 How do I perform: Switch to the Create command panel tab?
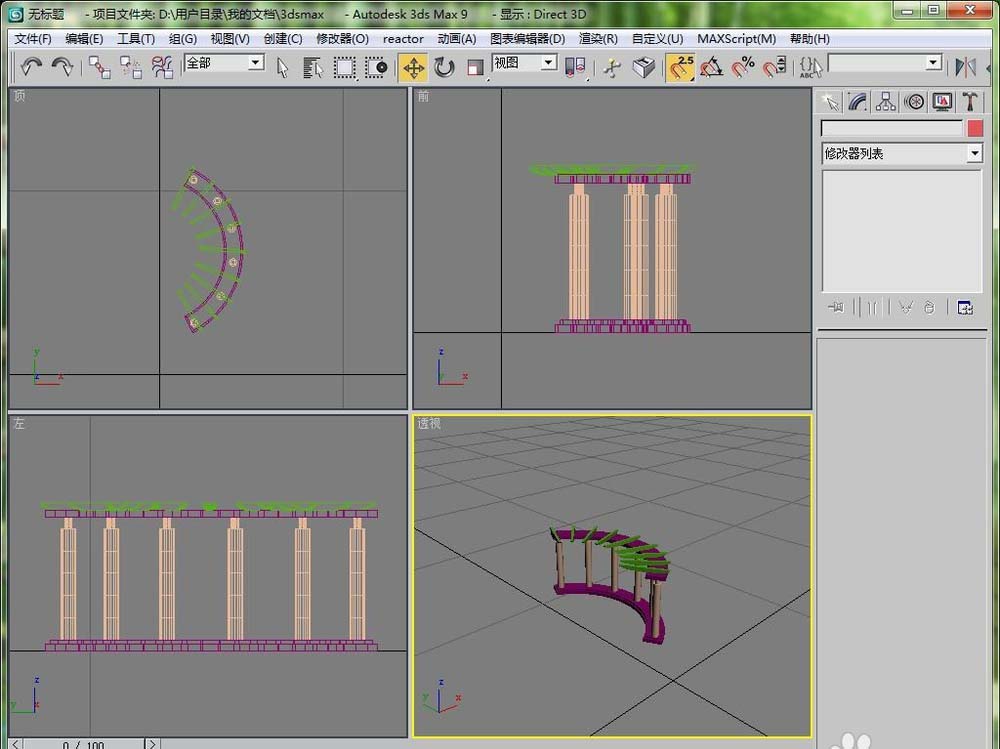830,102
